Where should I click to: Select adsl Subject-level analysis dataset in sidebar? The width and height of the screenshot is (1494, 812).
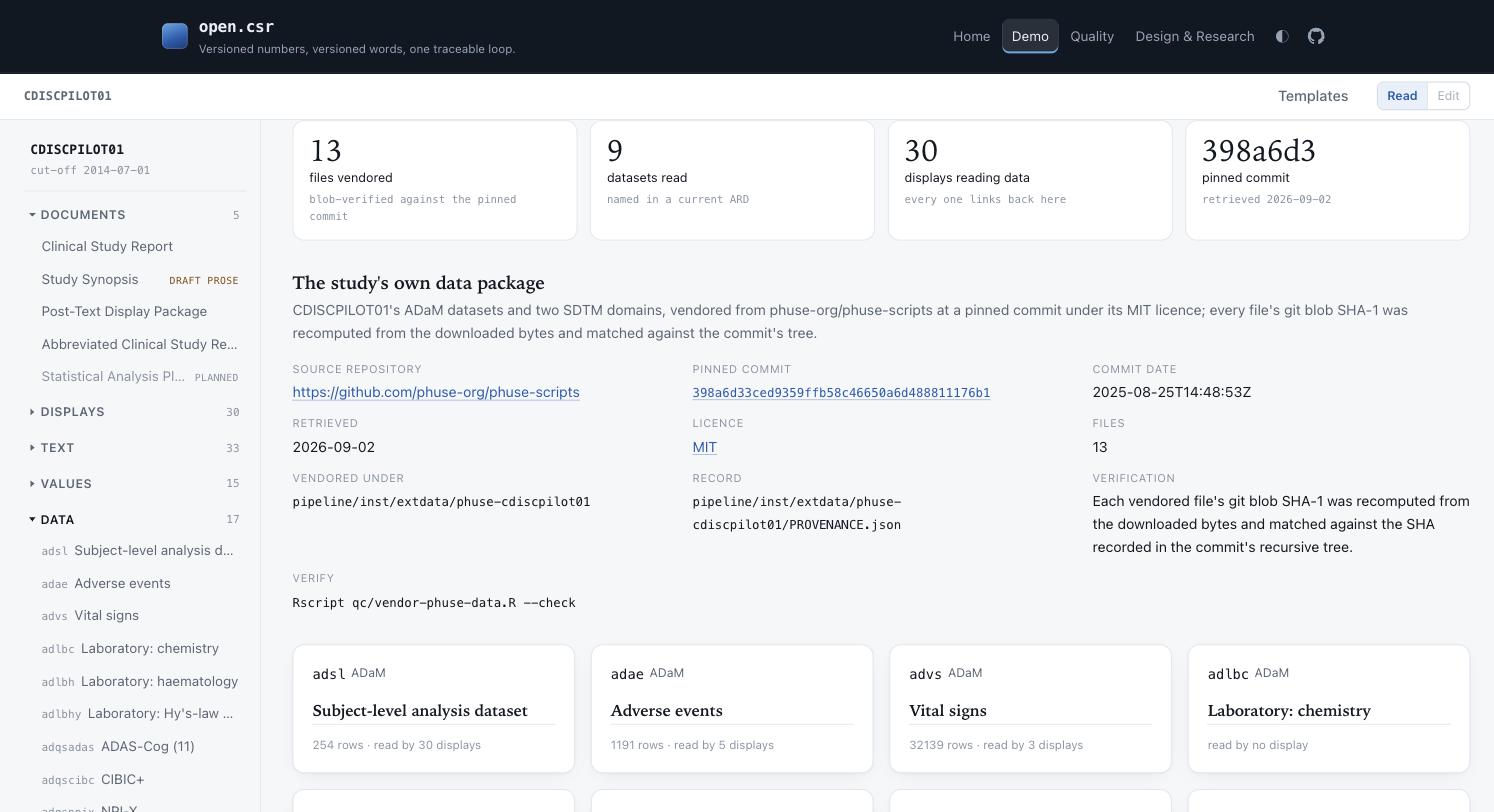pyautogui.click(x=140, y=551)
